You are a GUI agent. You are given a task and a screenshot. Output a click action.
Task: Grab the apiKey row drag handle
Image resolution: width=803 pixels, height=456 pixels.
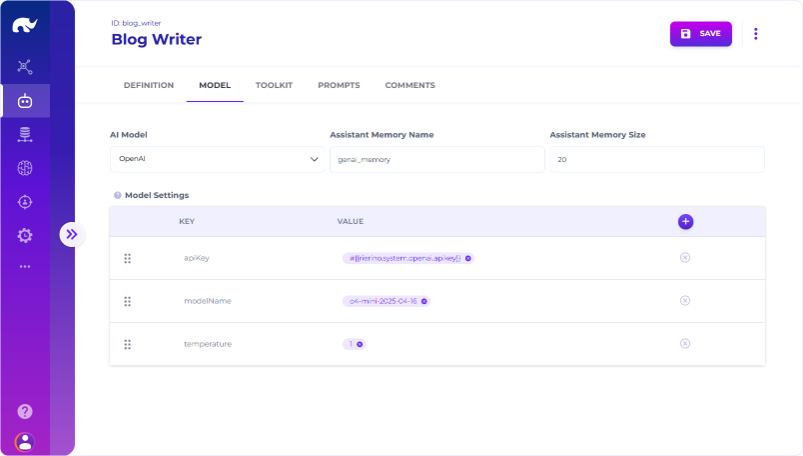click(x=128, y=258)
